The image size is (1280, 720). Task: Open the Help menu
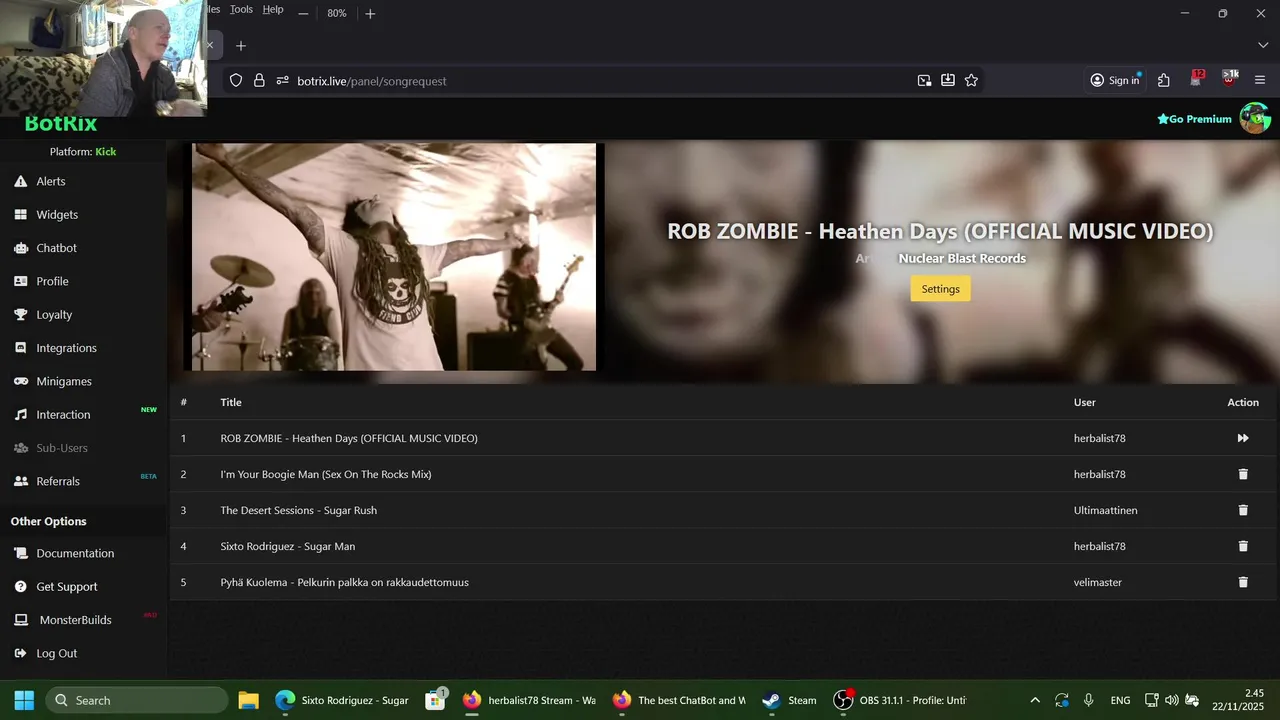click(273, 9)
